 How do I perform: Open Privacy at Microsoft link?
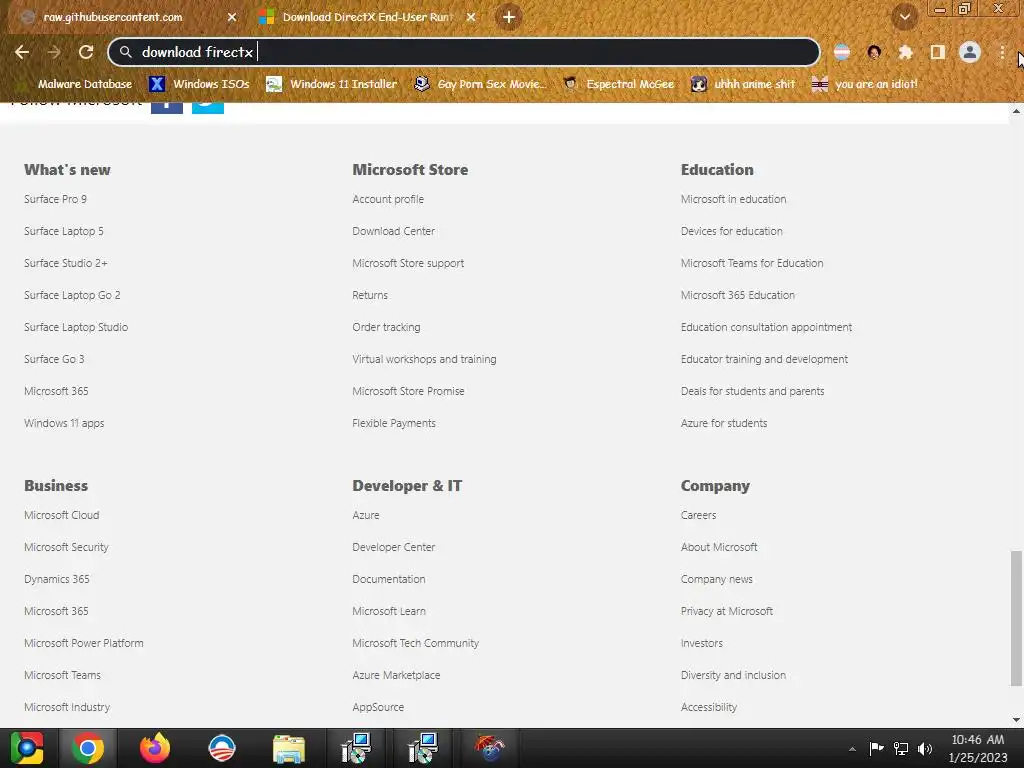point(727,611)
